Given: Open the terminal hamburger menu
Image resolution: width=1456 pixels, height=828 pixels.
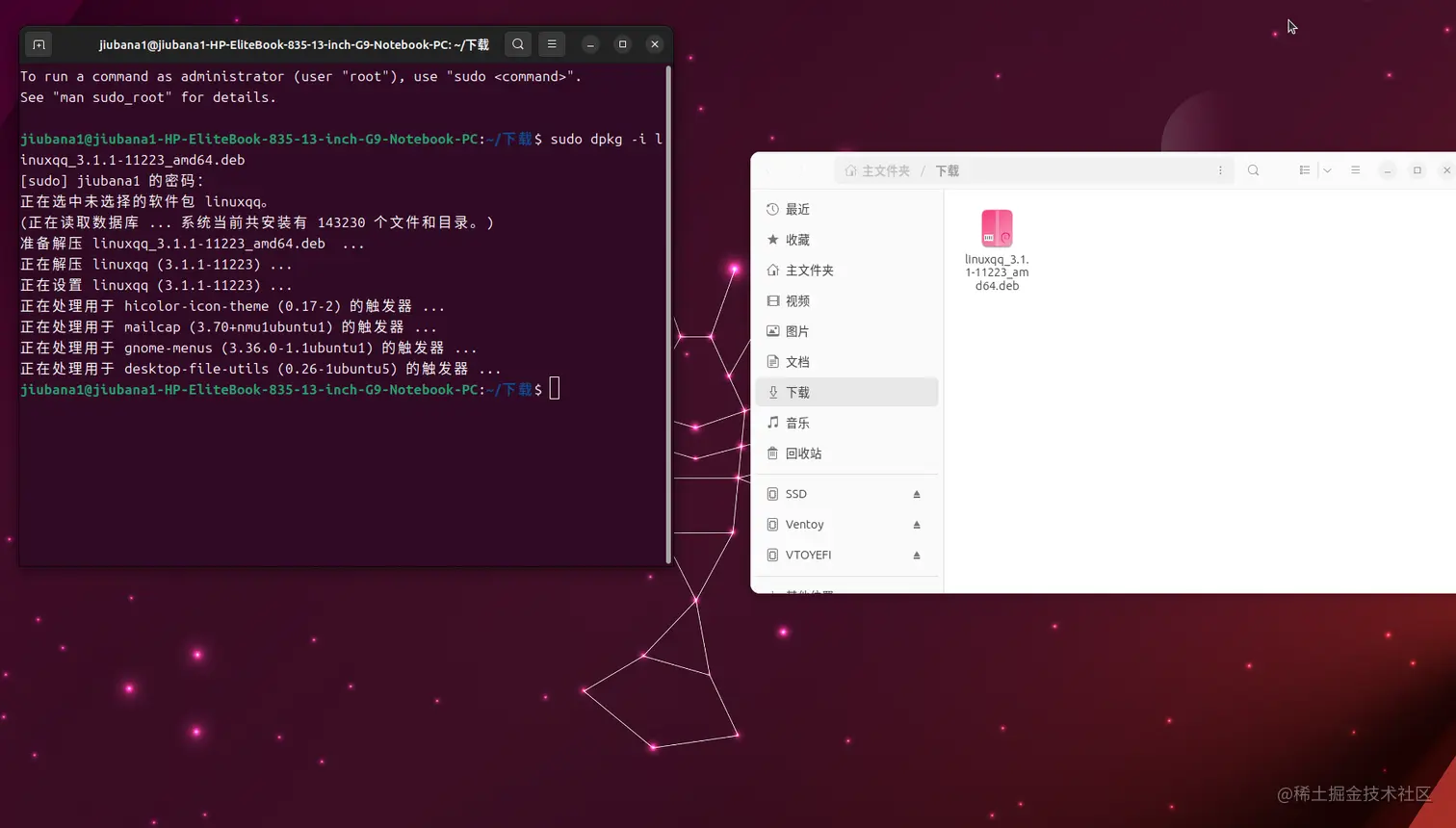Looking at the screenshot, I should point(552,44).
